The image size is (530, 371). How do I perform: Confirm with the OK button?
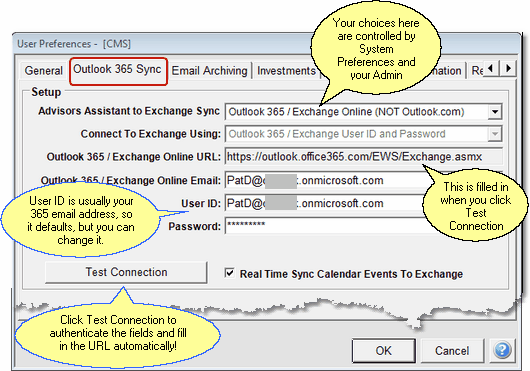pos(384,351)
